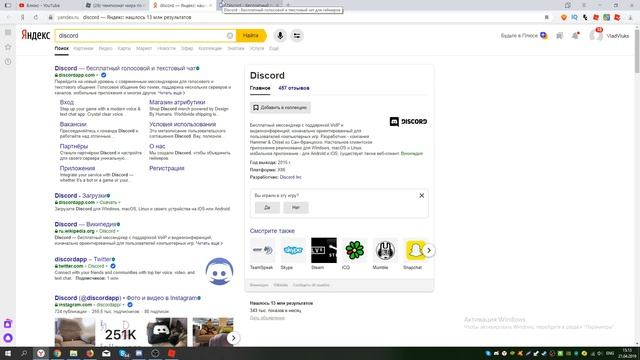Screen dimensions: 640x360
Task: Open the 251K Instagram thumbnail
Action: (x=120, y=333)
